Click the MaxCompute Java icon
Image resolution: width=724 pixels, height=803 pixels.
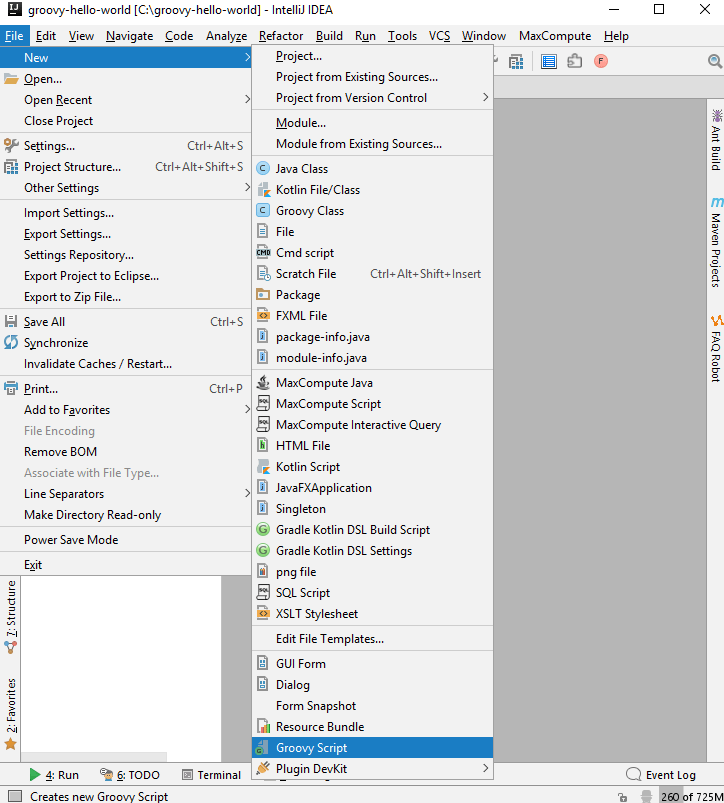(263, 383)
